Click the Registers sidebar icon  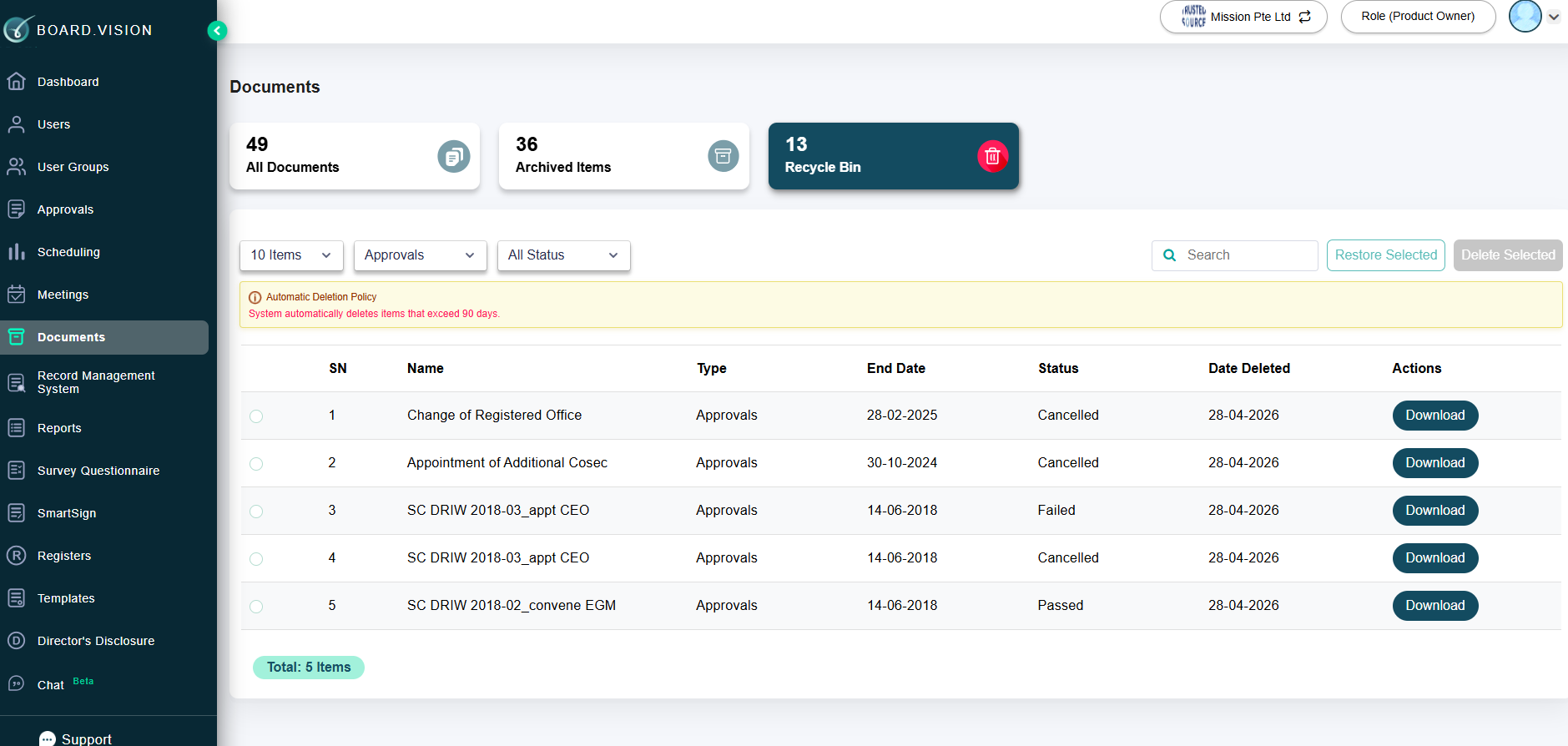pyautogui.click(x=16, y=556)
